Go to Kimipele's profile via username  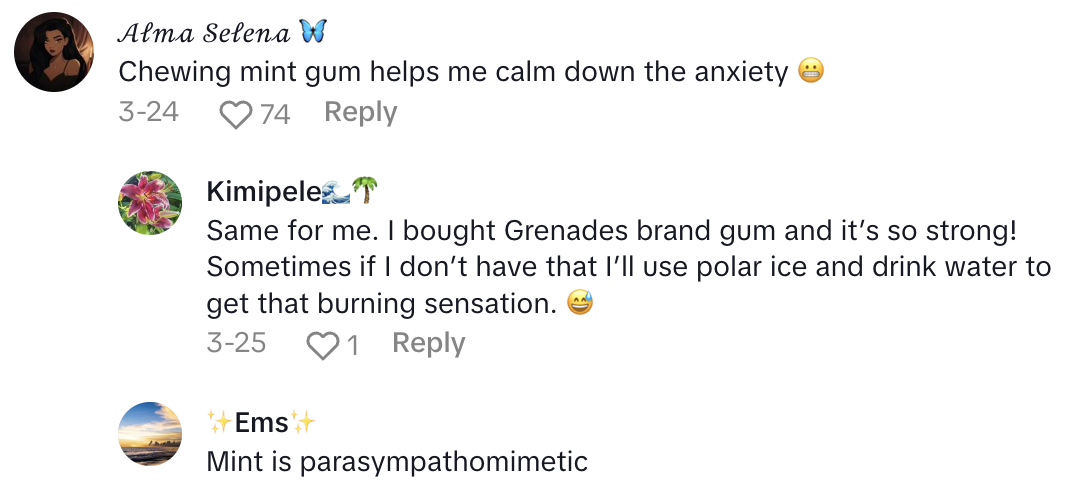pyautogui.click(x=264, y=191)
